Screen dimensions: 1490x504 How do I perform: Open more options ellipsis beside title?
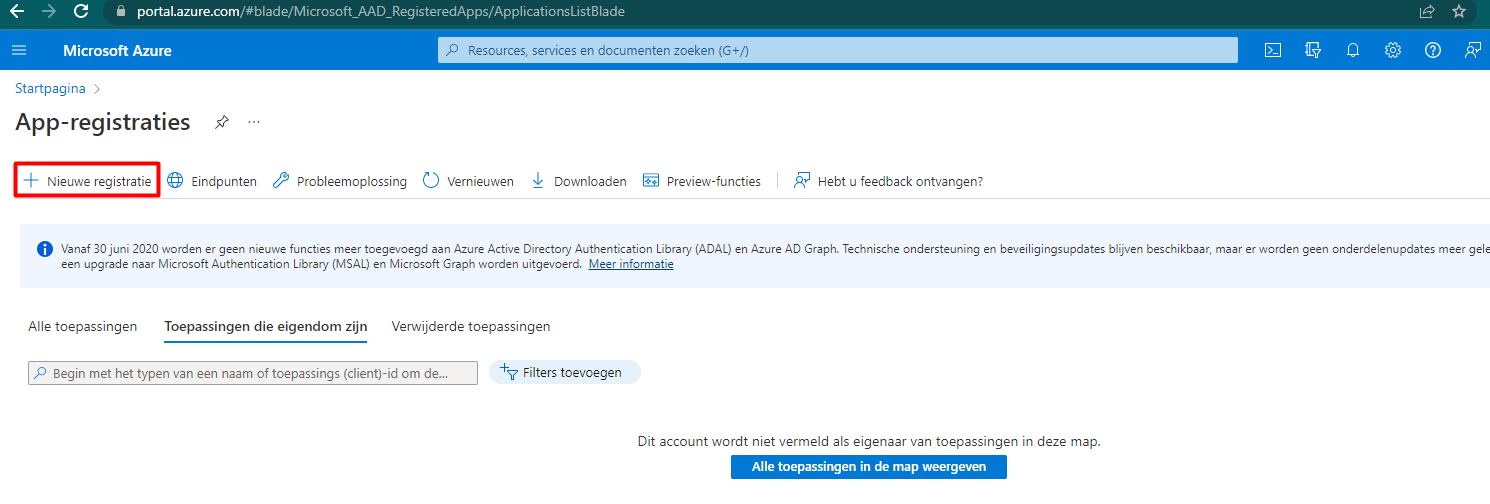click(x=254, y=122)
